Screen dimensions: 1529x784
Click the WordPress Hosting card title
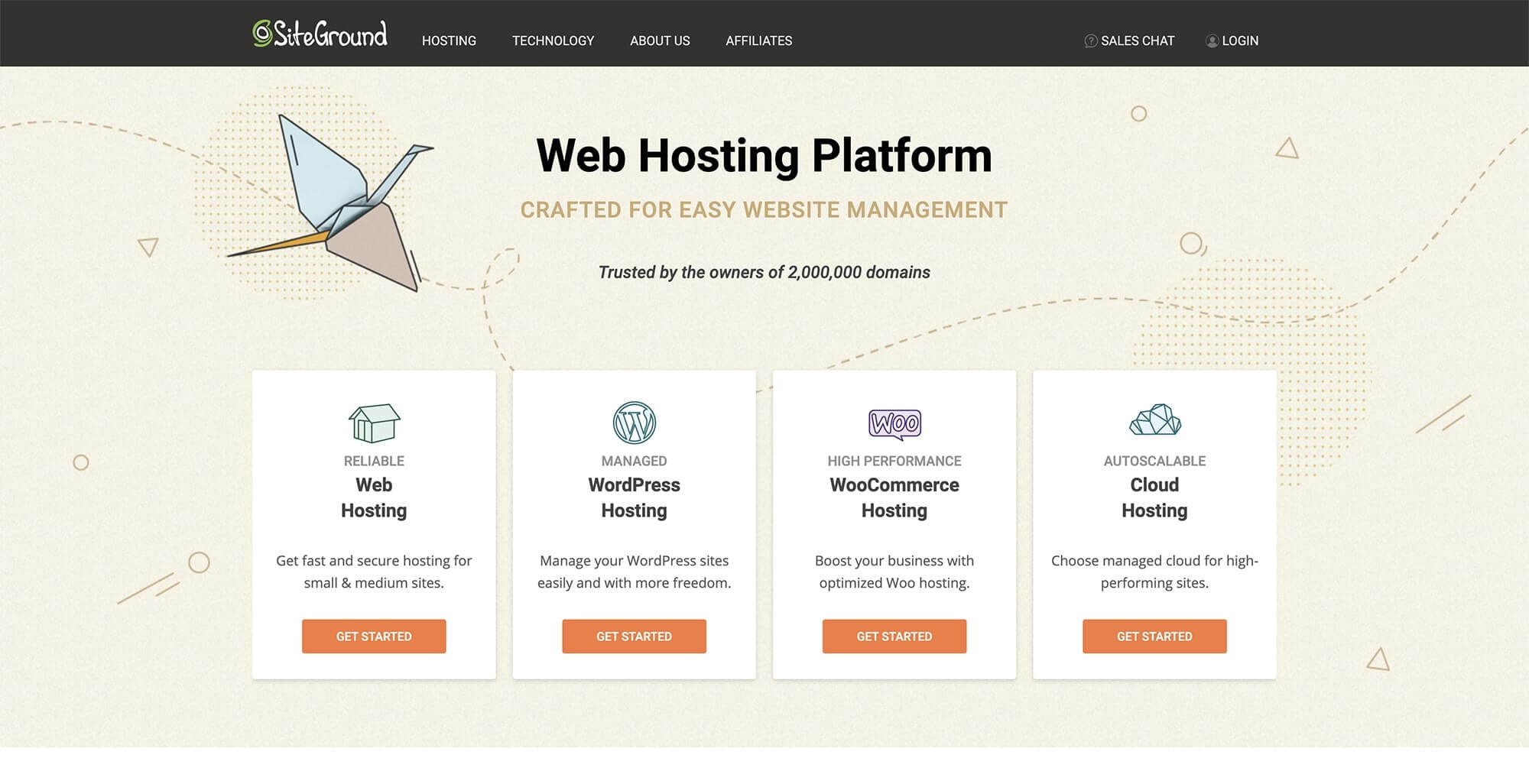coord(634,497)
